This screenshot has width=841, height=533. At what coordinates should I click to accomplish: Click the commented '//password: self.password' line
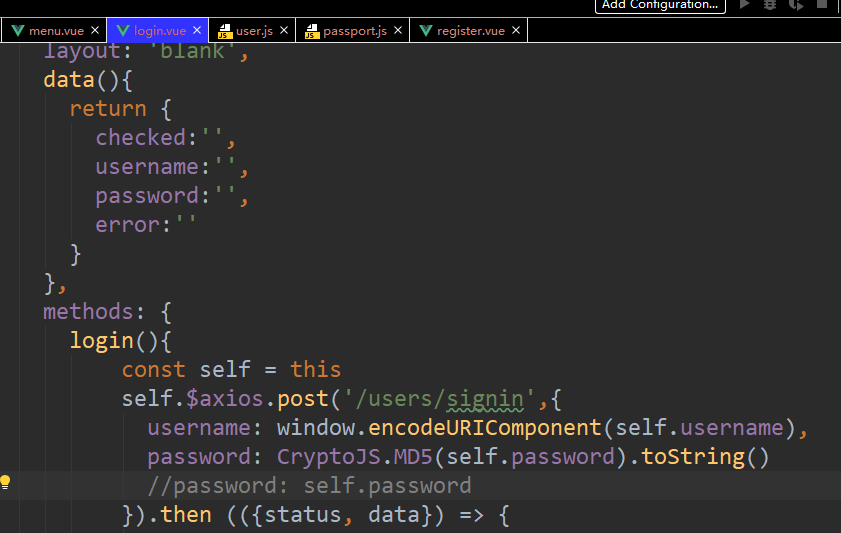coord(309,486)
